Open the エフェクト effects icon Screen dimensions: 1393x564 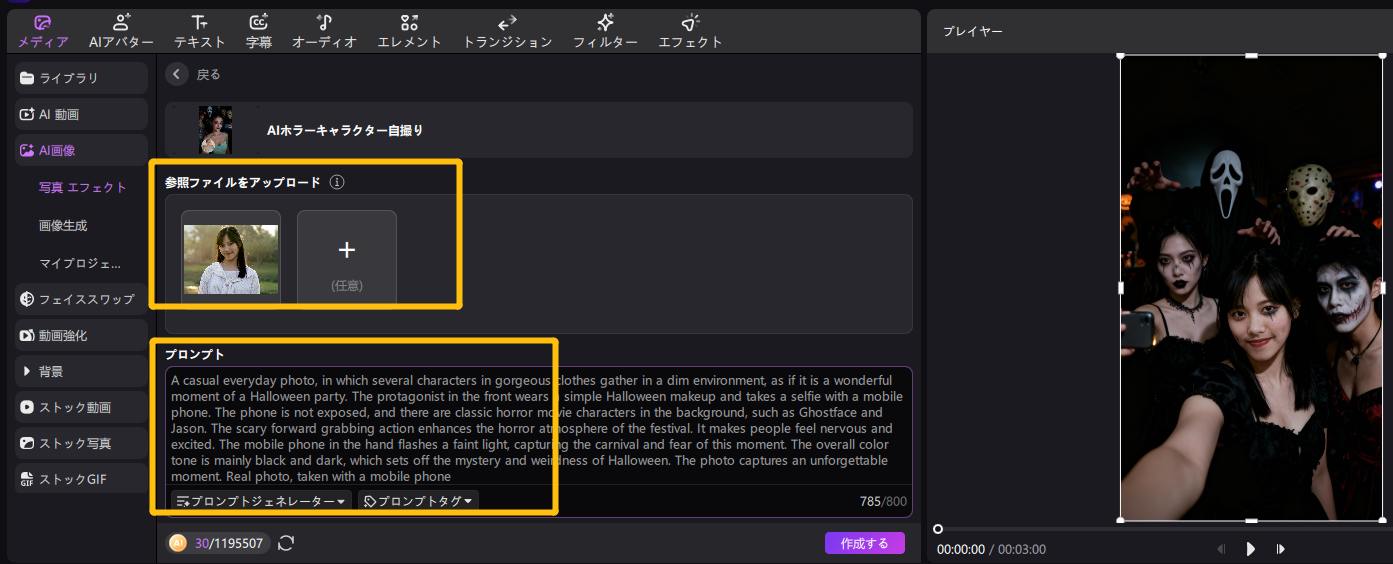click(x=690, y=23)
